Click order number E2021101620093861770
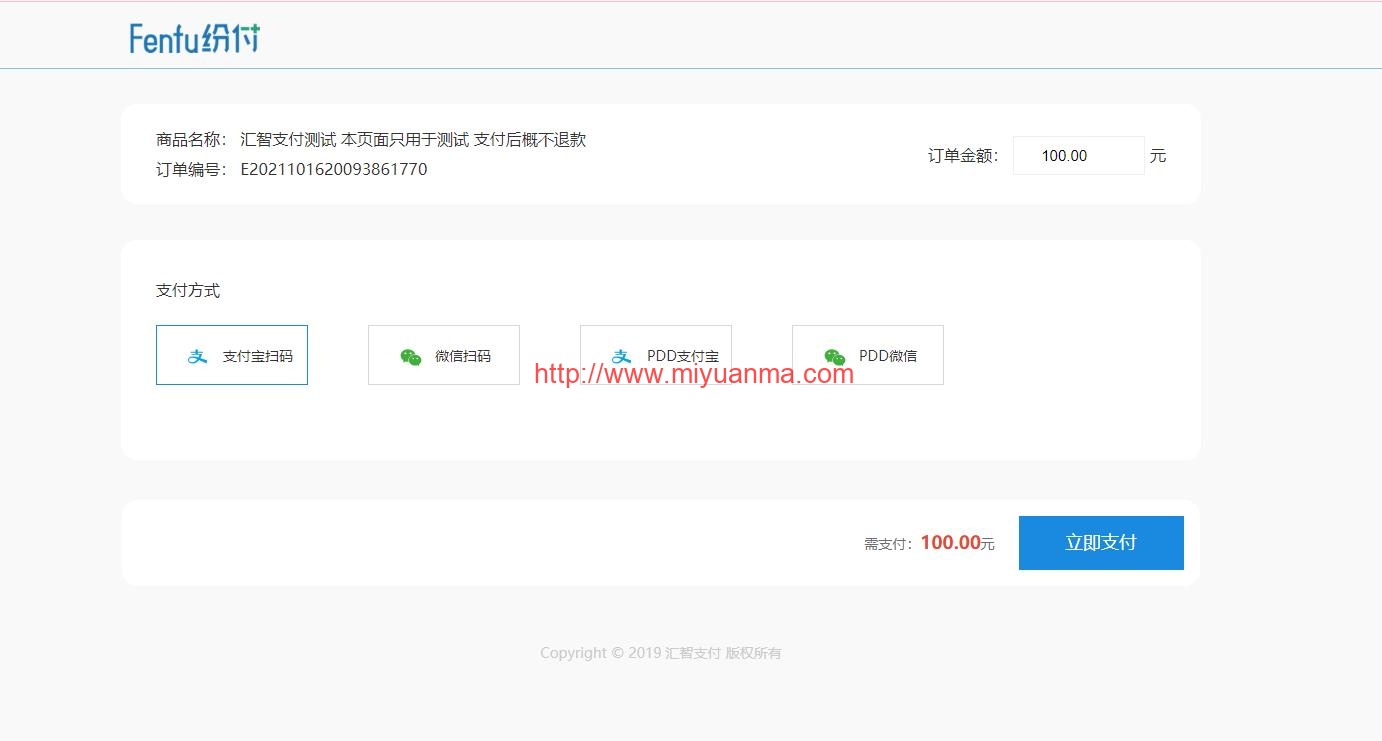 (x=334, y=169)
